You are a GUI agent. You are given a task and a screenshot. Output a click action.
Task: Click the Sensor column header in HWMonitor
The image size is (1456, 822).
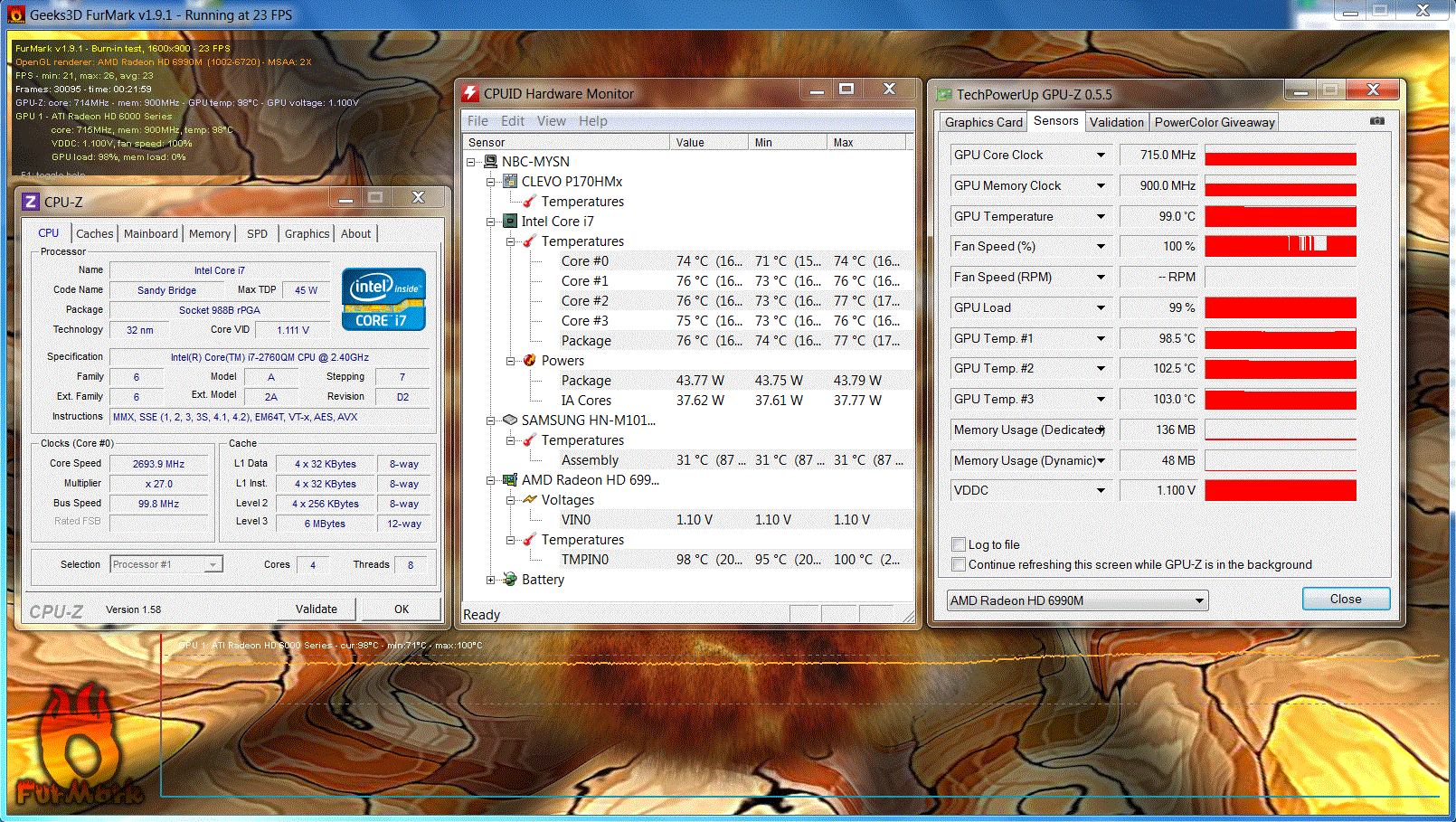pyautogui.click(x=566, y=142)
